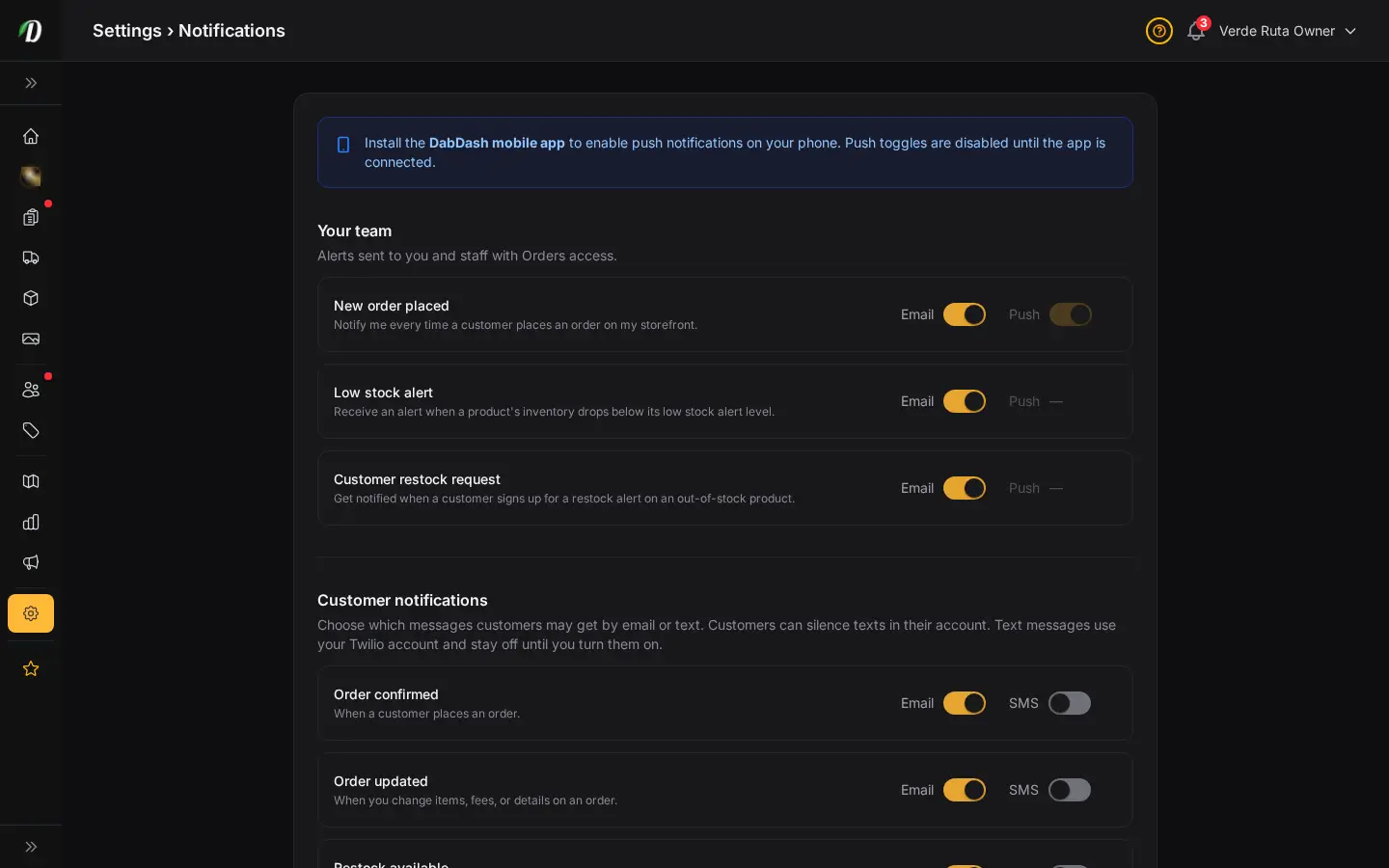
Task: Go to Settings in breadcrumb
Action: 127,31
